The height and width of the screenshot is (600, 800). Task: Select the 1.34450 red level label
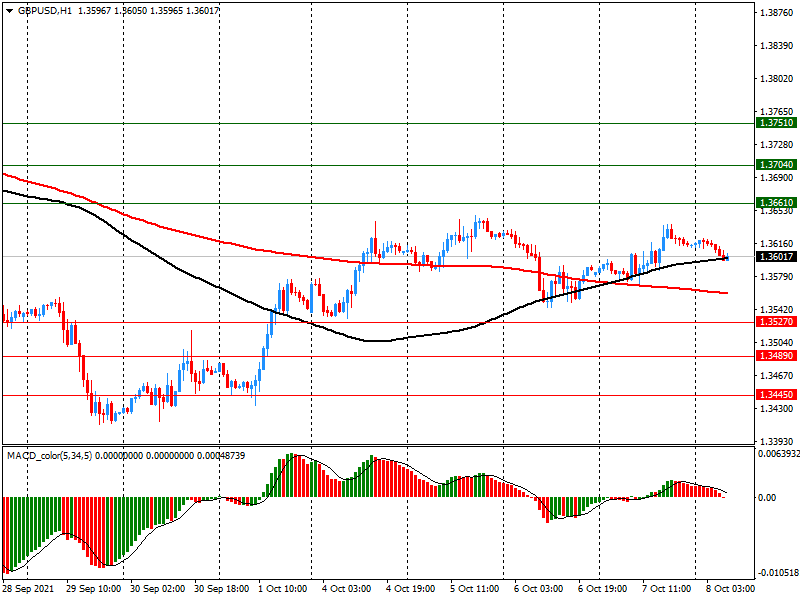pos(777,395)
